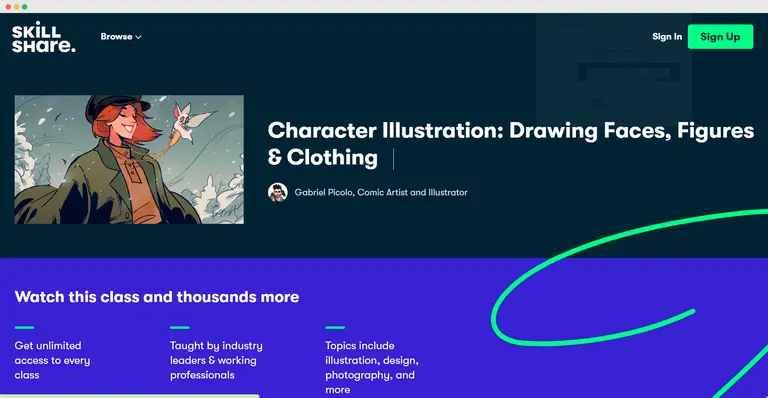Open the character illustration class thumbnail
Screen dimensions: 768x398
pos(129,160)
